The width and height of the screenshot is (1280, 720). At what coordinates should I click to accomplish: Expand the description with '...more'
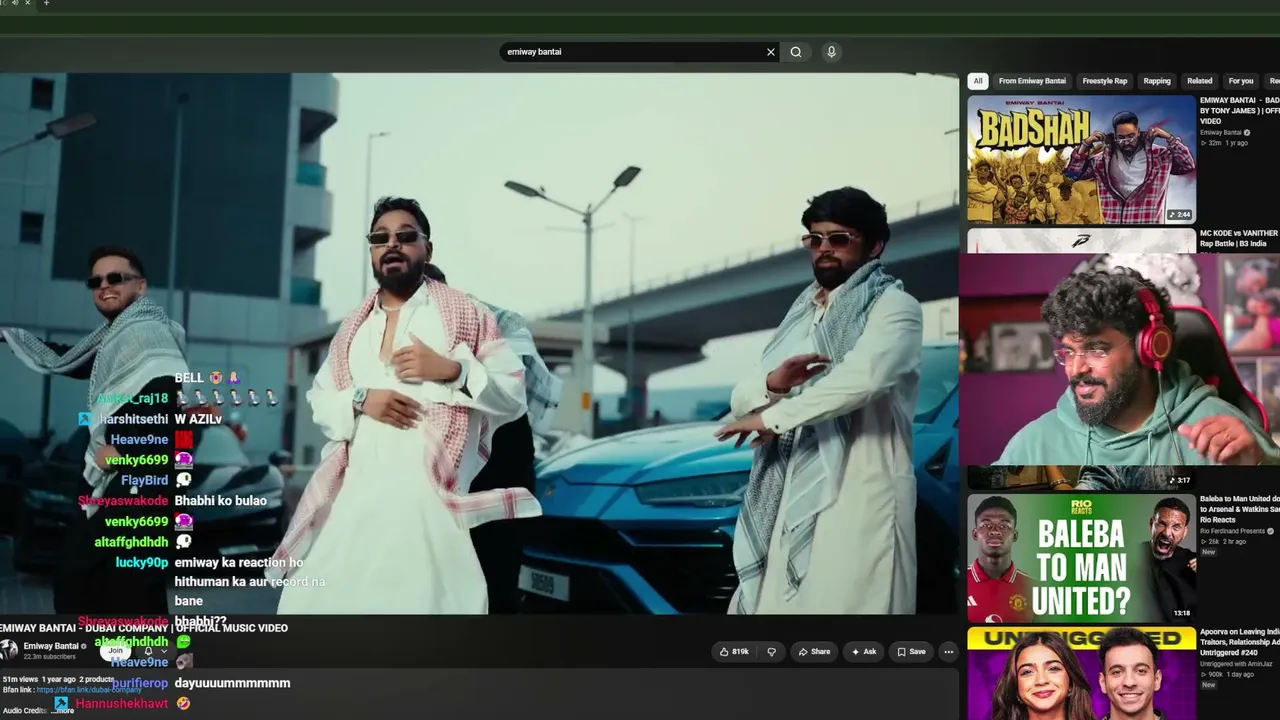point(63,711)
